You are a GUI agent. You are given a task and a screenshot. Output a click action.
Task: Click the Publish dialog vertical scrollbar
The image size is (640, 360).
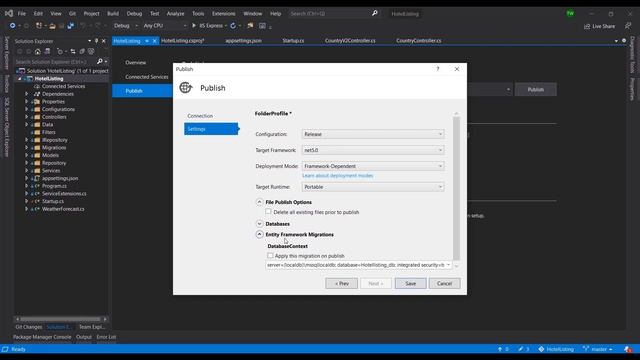point(456,188)
